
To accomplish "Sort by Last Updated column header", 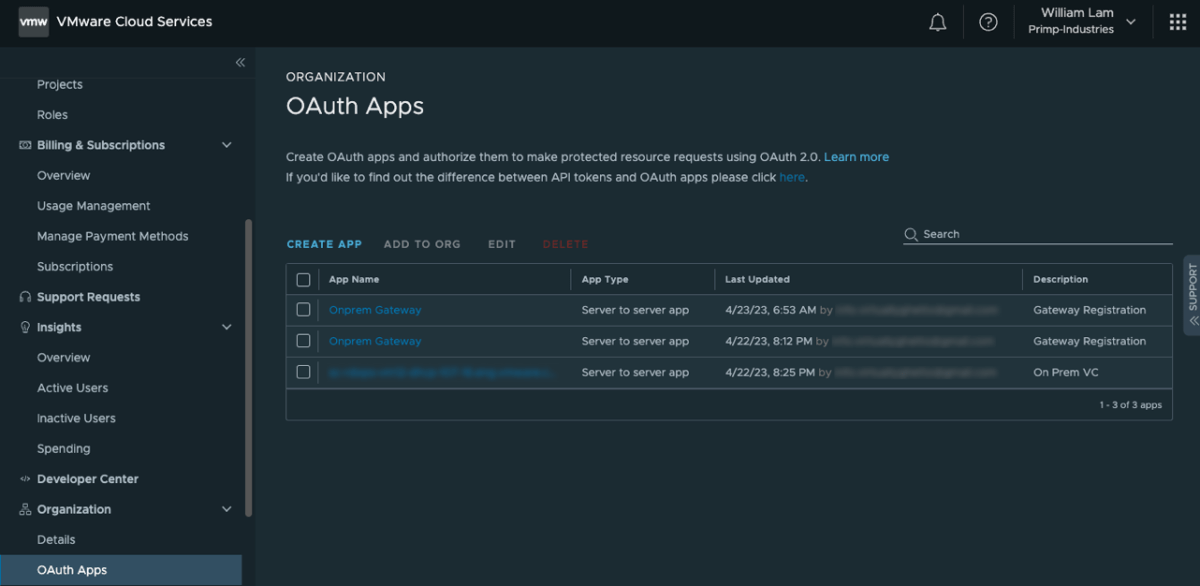I will (x=757, y=280).
